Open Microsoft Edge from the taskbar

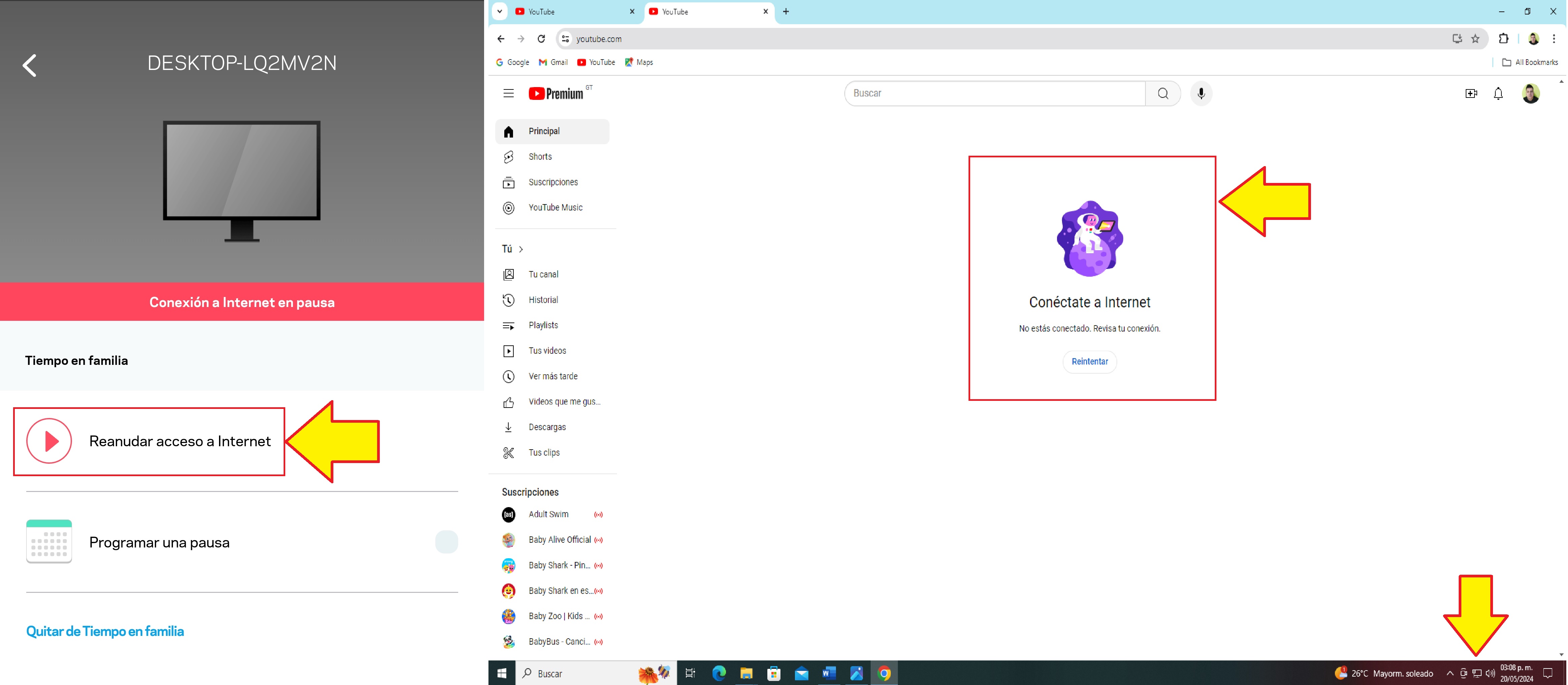(718, 673)
